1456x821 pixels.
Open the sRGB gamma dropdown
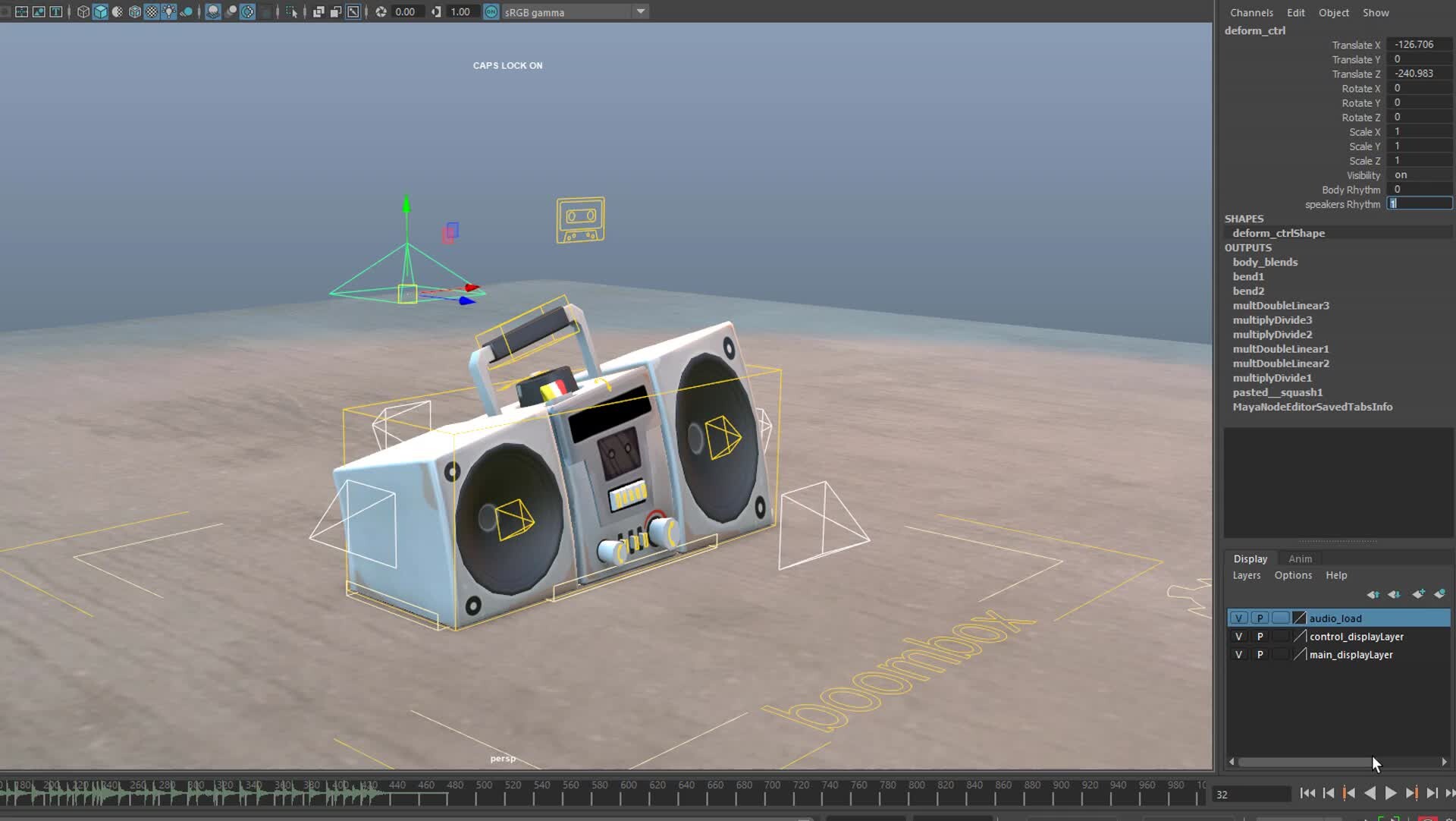click(x=641, y=11)
